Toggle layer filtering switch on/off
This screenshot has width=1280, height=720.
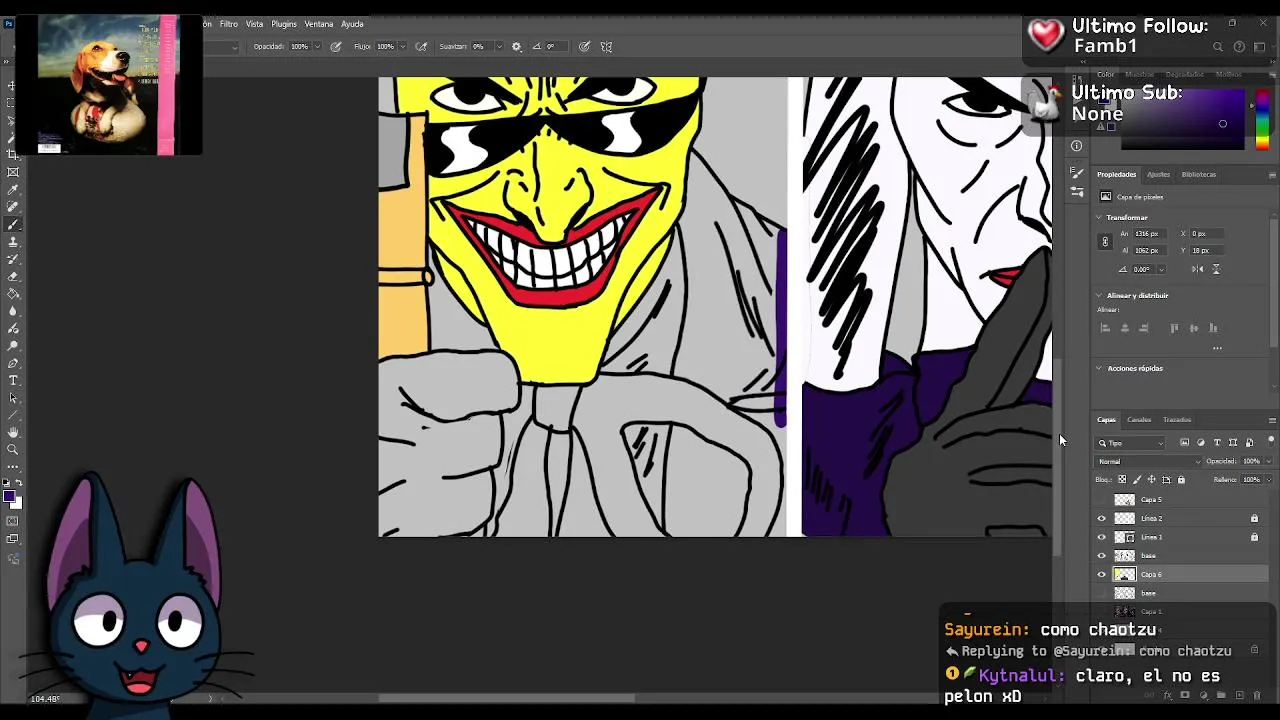(1271, 441)
